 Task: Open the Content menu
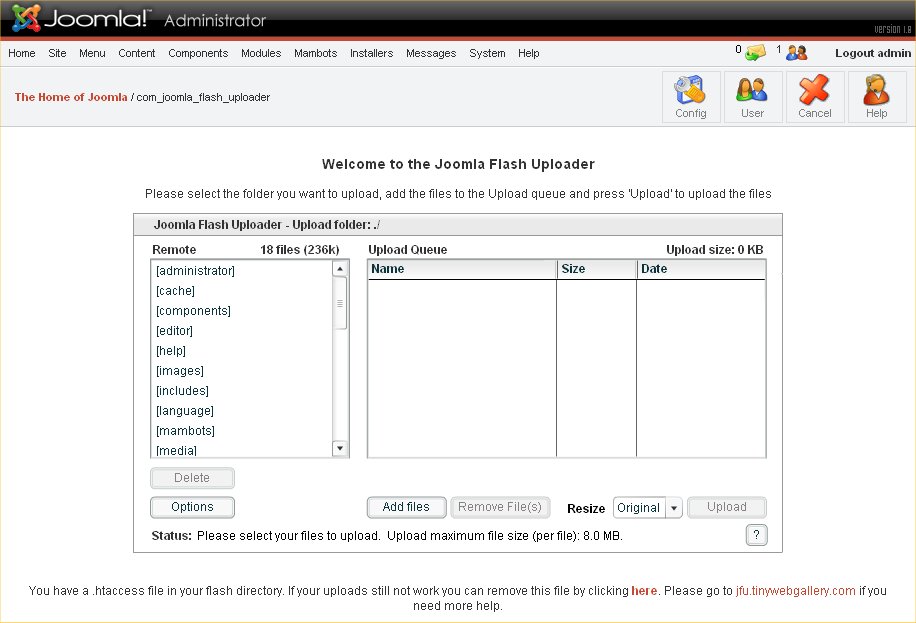[x=137, y=53]
